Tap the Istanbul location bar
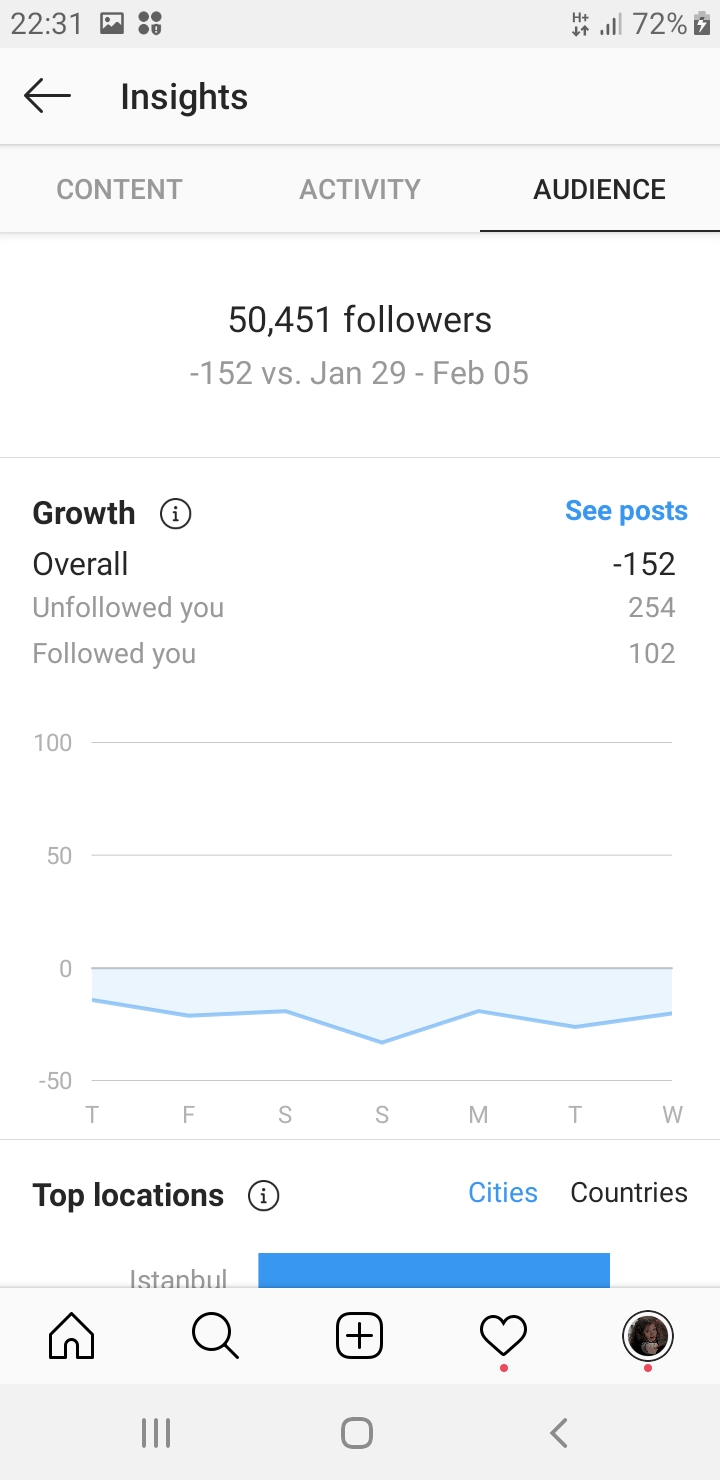 tap(434, 1270)
